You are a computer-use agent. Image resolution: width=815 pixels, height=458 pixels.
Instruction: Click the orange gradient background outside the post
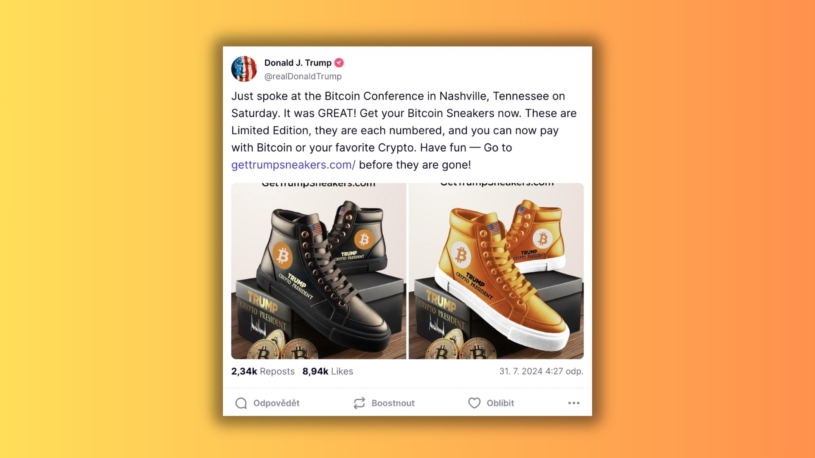[x=702, y=229]
